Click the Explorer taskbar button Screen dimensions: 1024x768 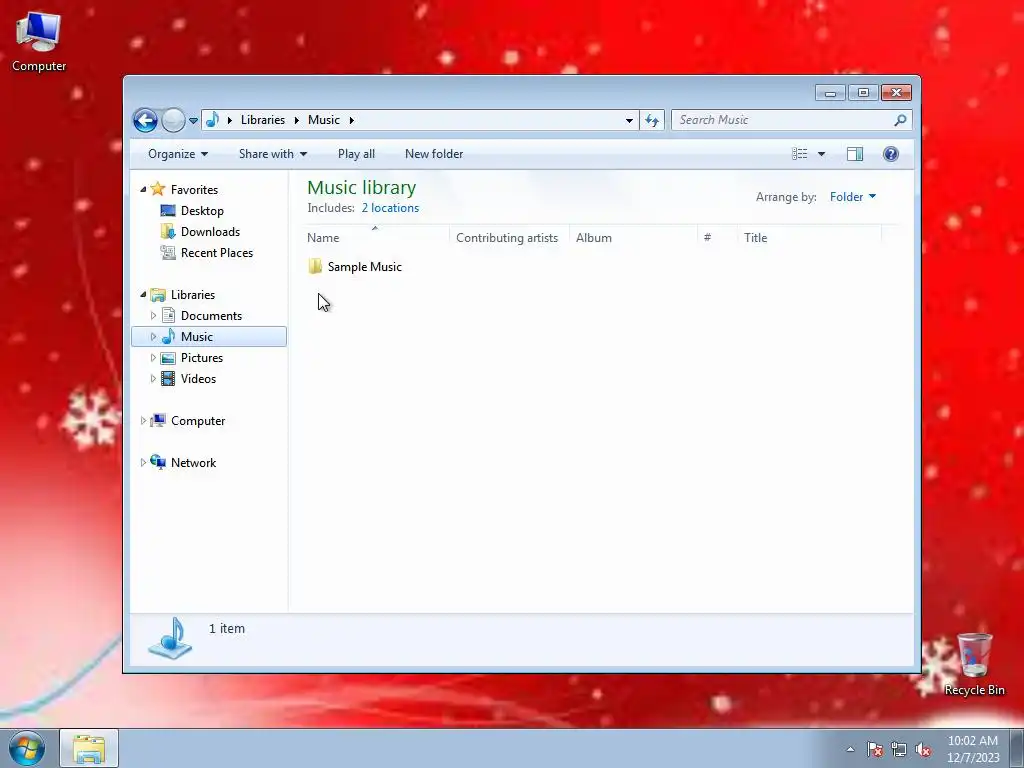pyautogui.click(x=89, y=749)
